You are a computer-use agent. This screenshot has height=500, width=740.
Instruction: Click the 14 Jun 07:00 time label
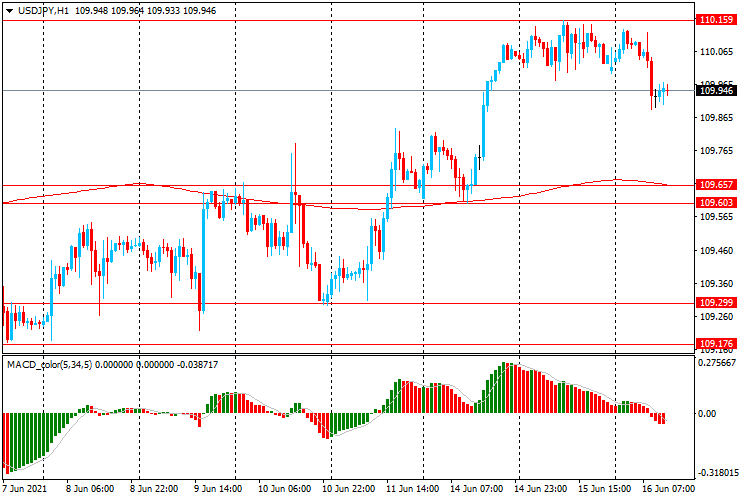click(x=477, y=488)
